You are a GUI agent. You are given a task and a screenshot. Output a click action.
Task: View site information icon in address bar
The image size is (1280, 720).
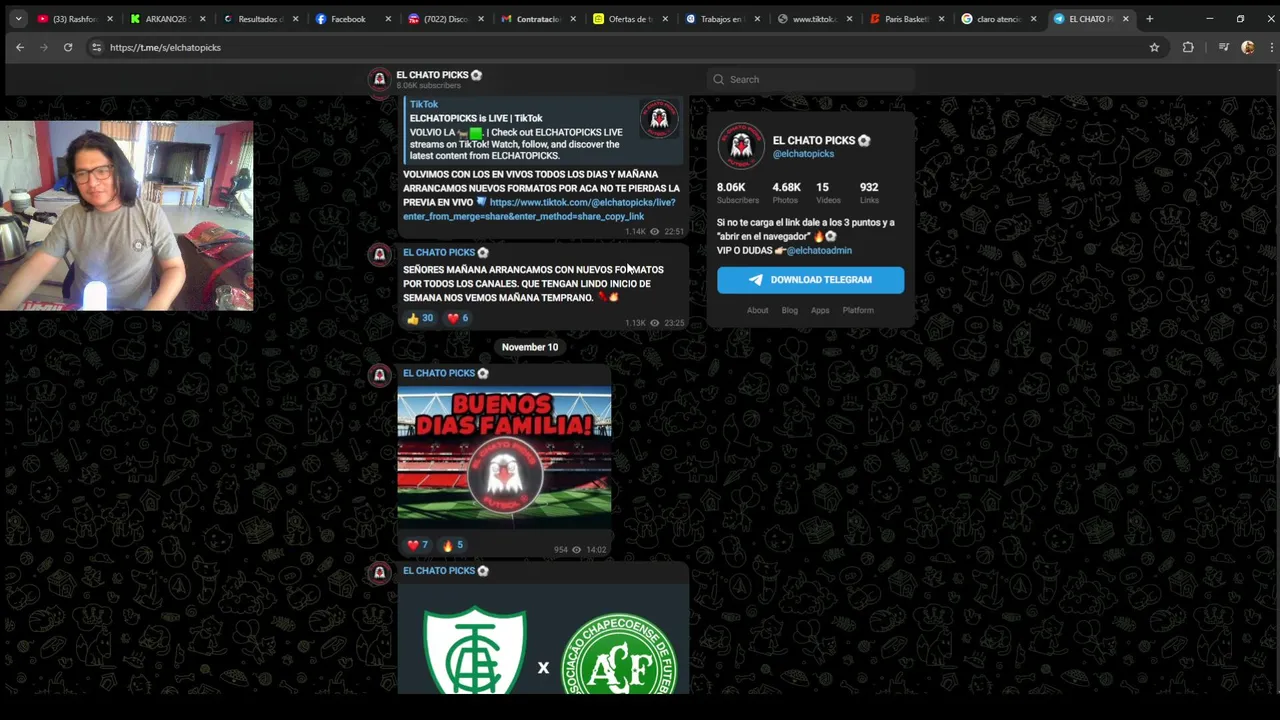point(96,47)
